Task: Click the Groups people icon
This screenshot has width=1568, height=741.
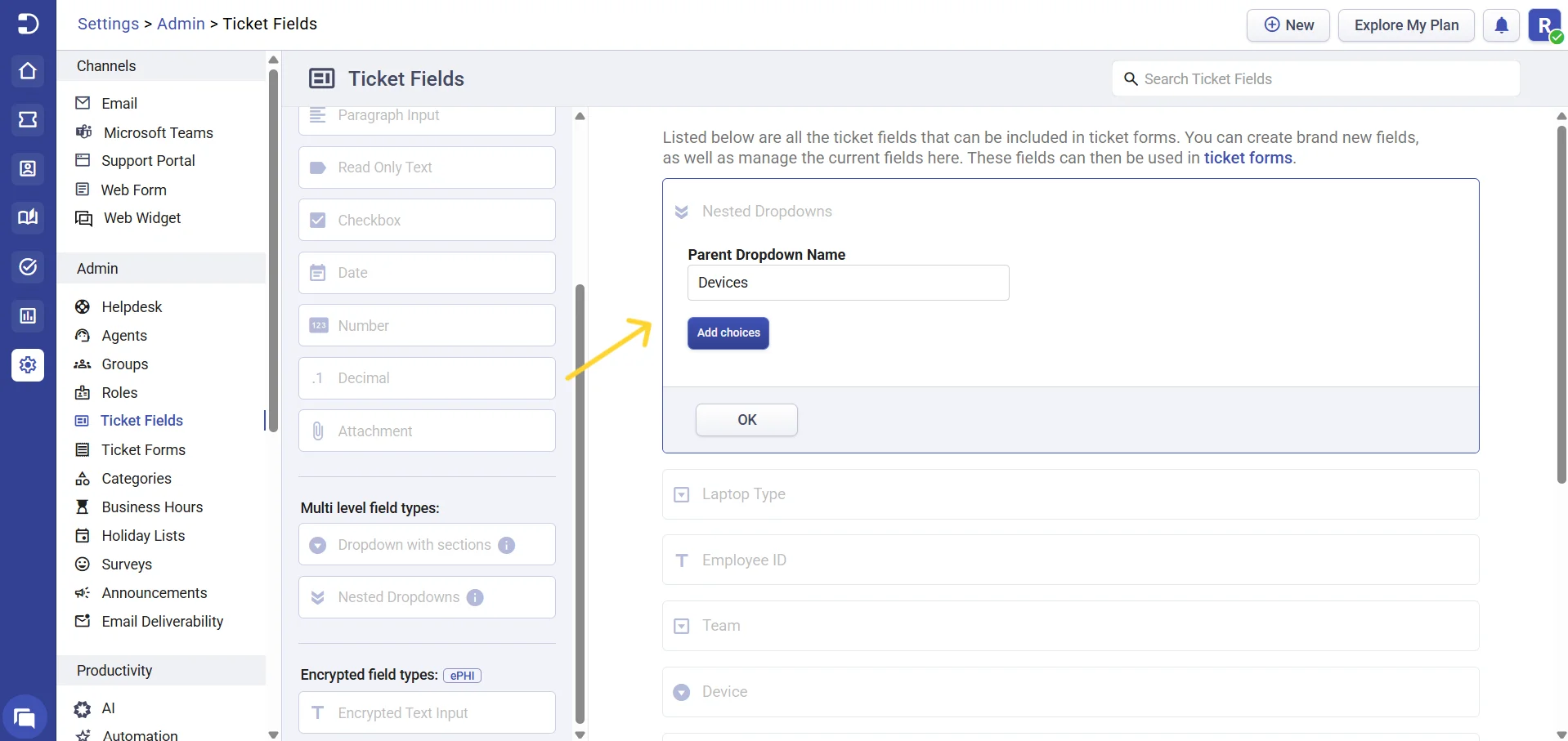Action: coord(83,364)
